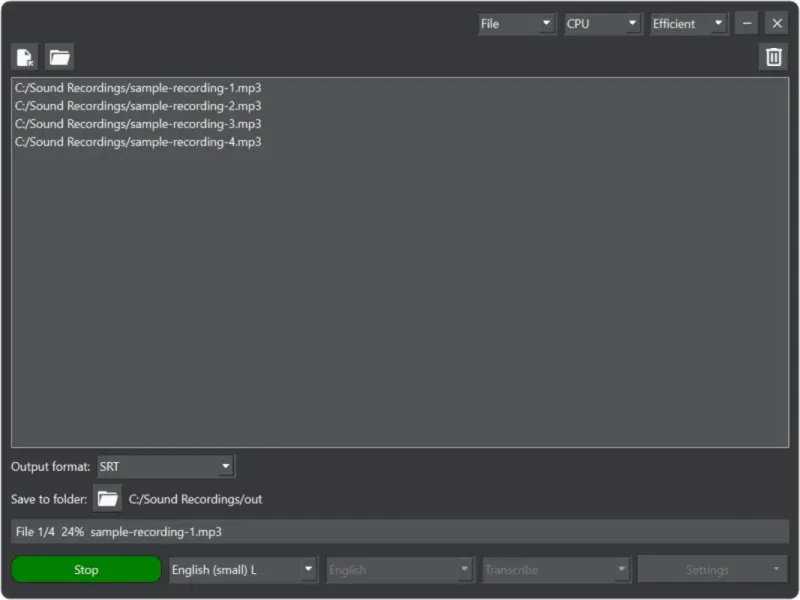The width and height of the screenshot is (800, 600).
Task: Select sample-recording-2.mp3 in the file list
Action: click(399, 106)
